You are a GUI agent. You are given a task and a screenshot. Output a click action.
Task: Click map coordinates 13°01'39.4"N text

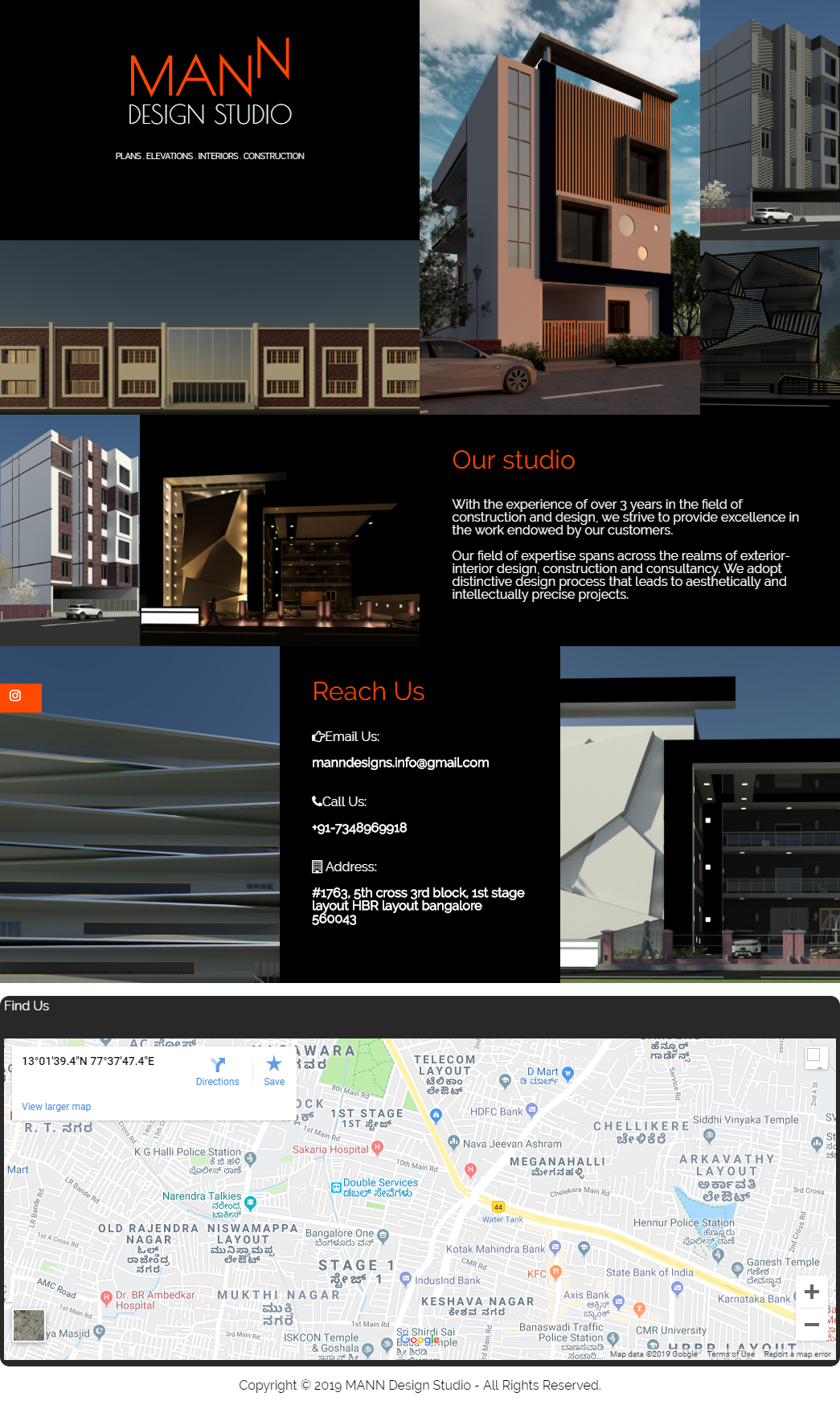point(88,1061)
